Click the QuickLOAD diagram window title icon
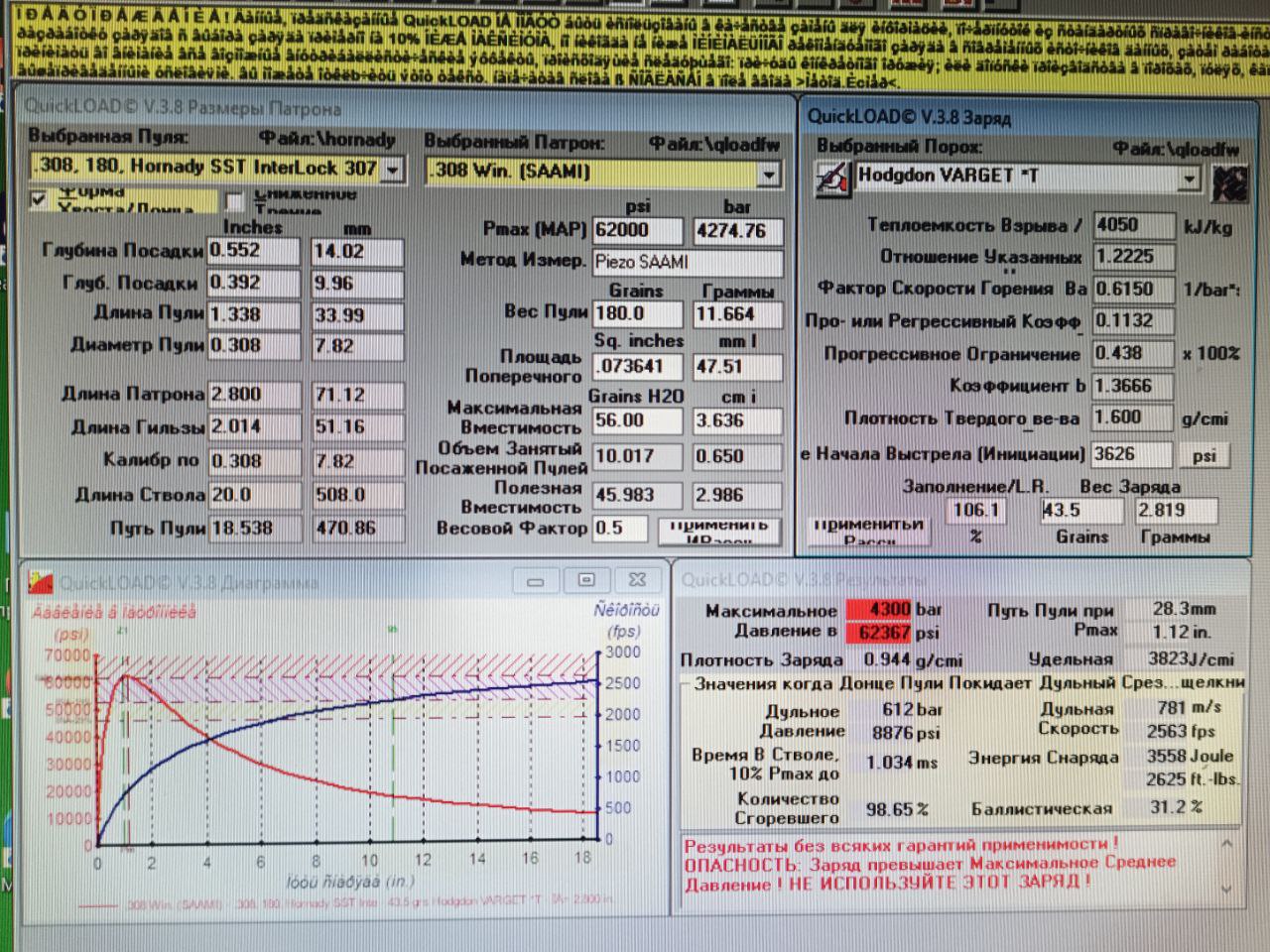The height and width of the screenshot is (952, 1270). (x=41, y=580)
